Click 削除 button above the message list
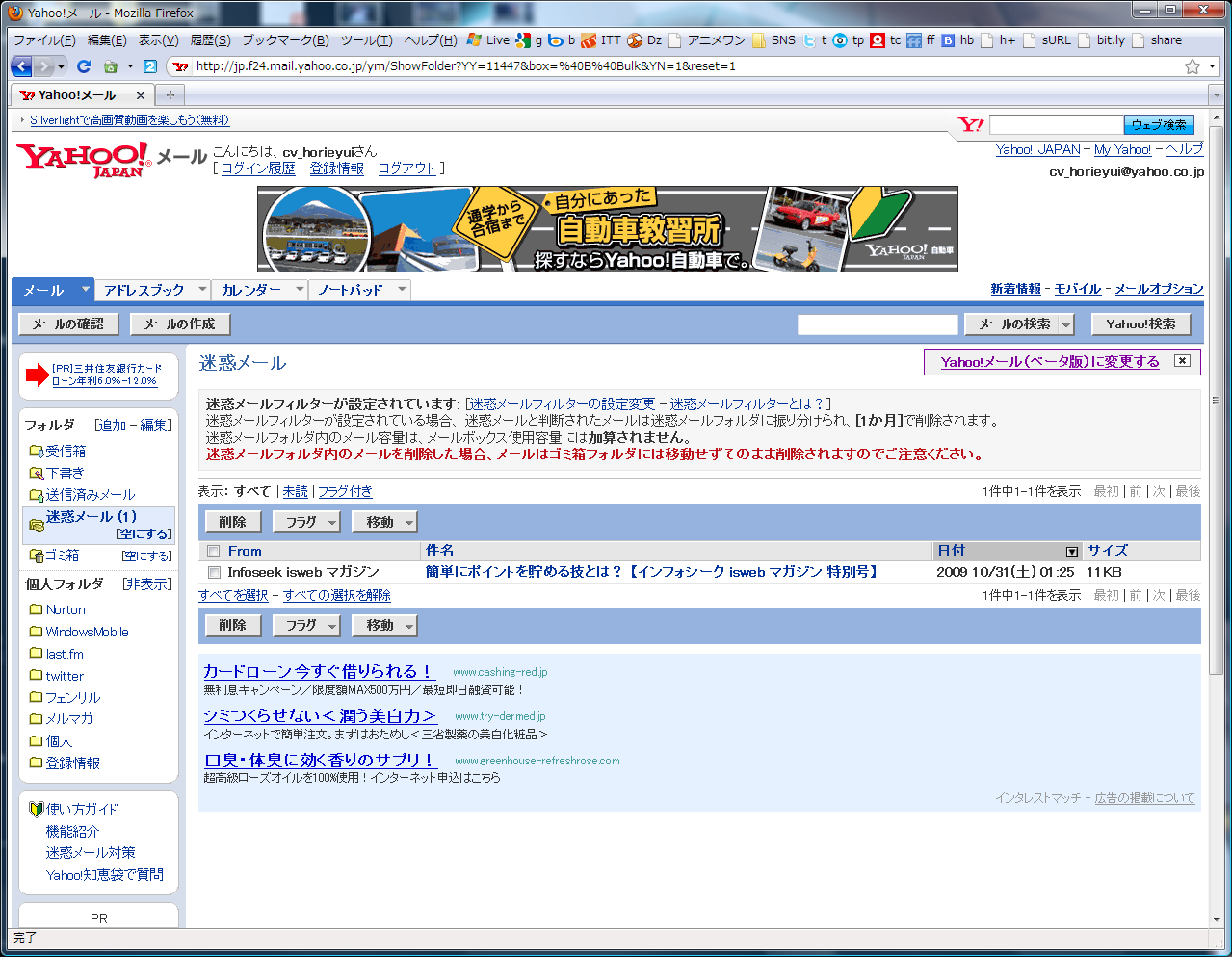This screenshot has height=957, width=1232. click(232, 522)
